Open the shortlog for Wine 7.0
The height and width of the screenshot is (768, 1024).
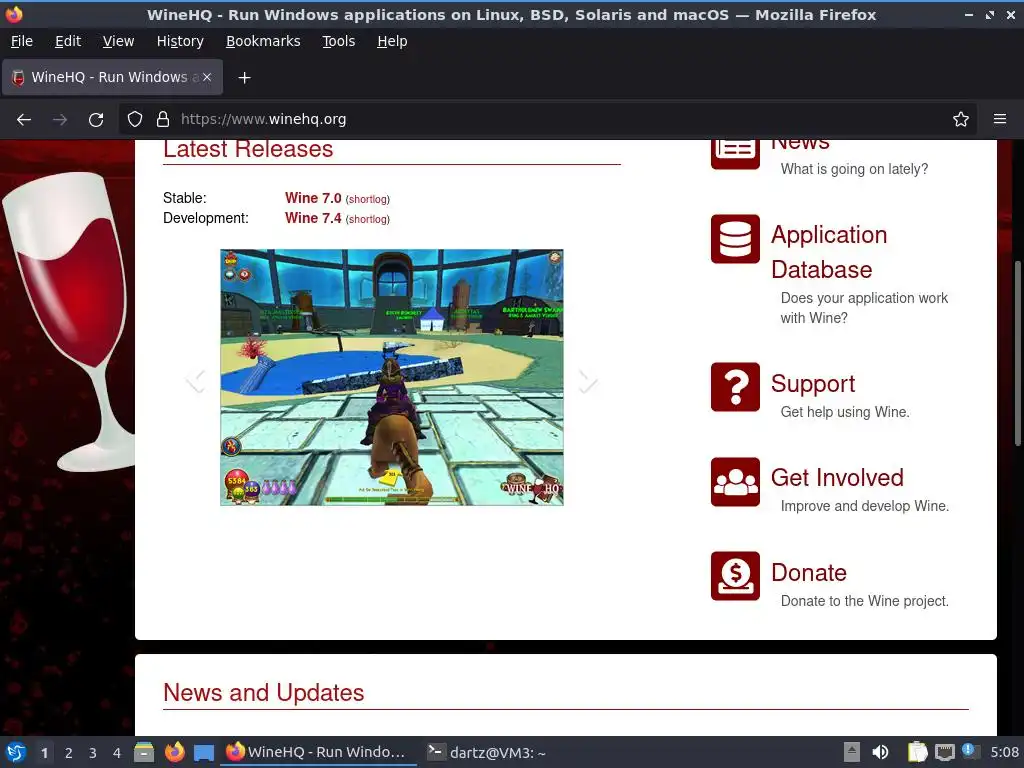coord(367,199)
